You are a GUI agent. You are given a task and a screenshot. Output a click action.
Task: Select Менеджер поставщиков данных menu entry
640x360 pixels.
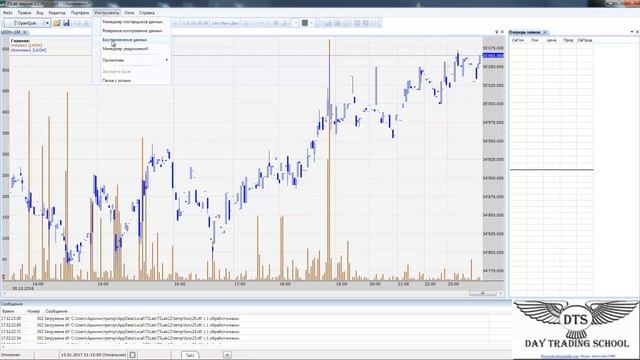(132, 22)
